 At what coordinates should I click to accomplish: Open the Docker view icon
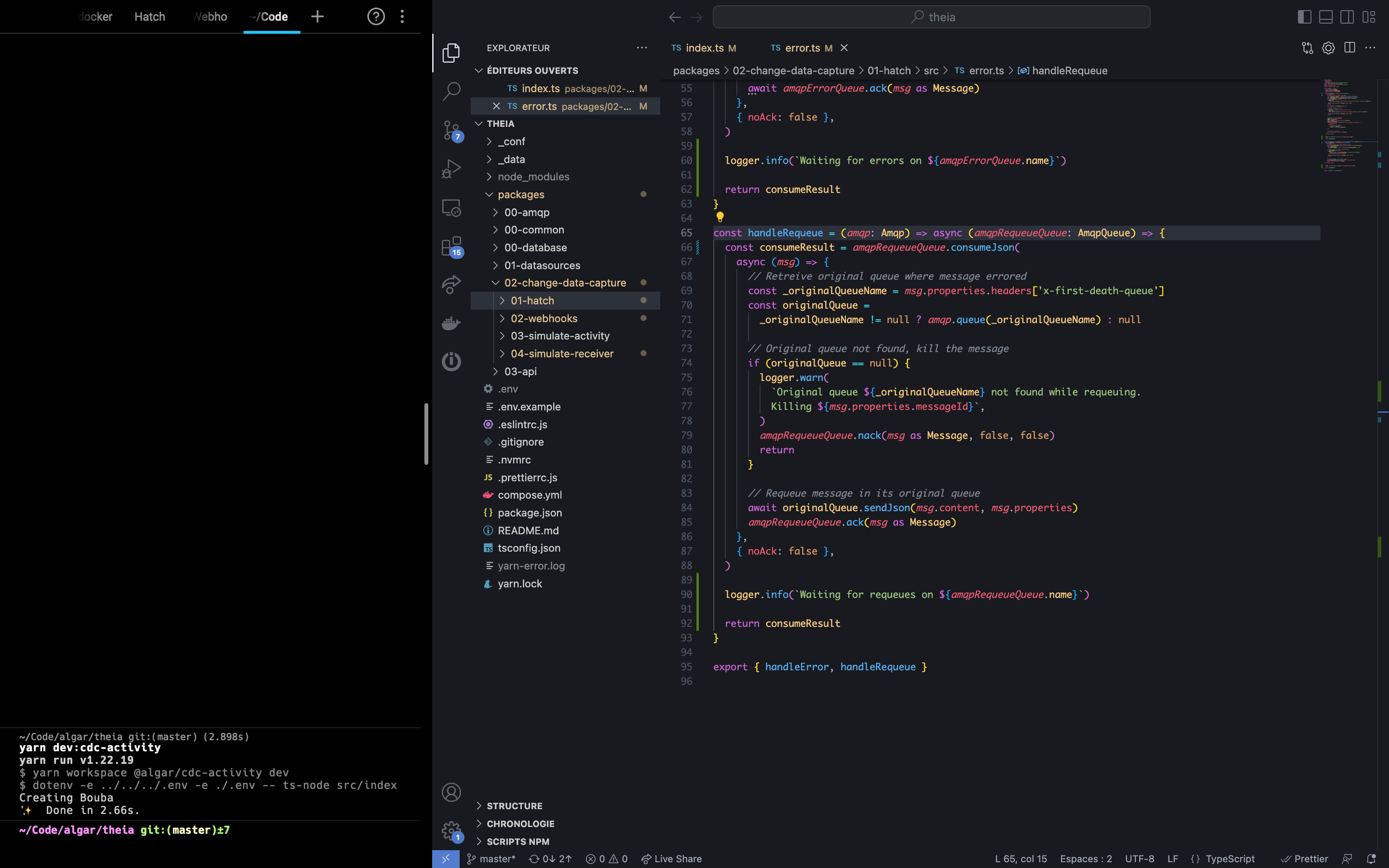[x=451, y=323]
